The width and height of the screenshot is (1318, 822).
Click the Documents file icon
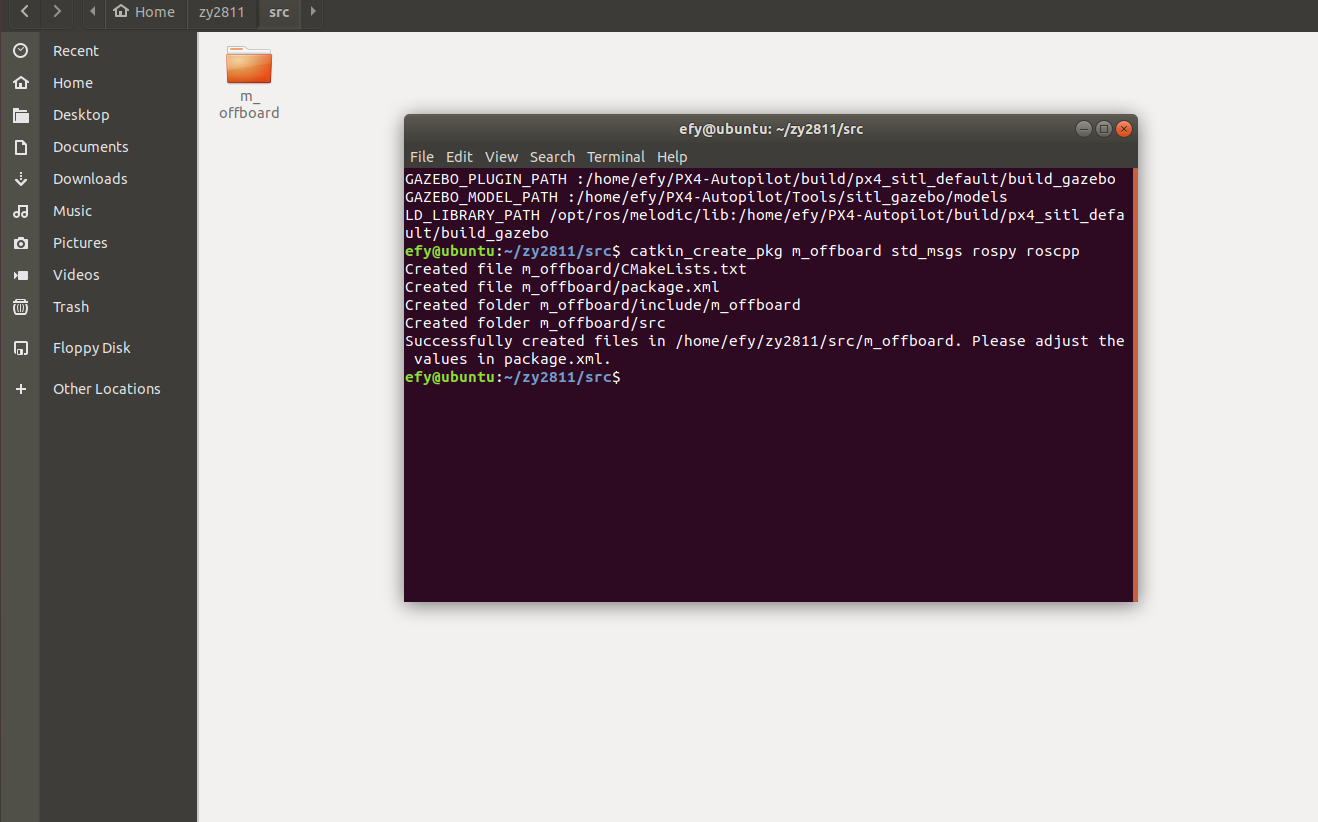click(x=20, y=147)
